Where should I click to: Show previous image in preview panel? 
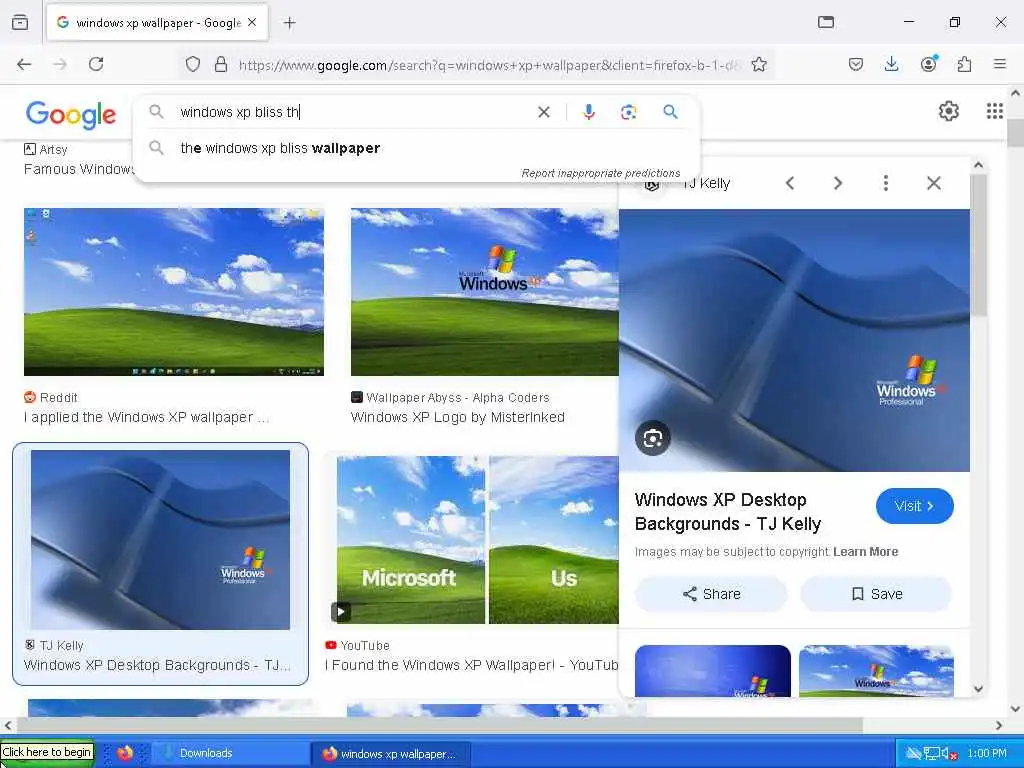point(790,184)
